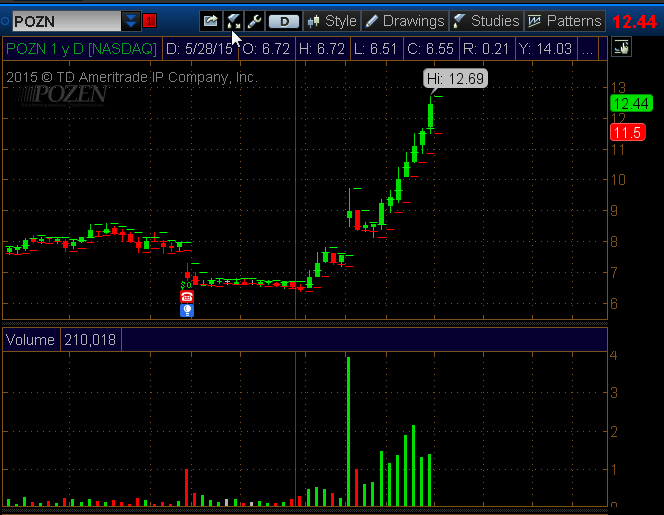The image size is (664, 515).
Task: Click the drawing tools hand icon
Action: (x=621, y=47)
